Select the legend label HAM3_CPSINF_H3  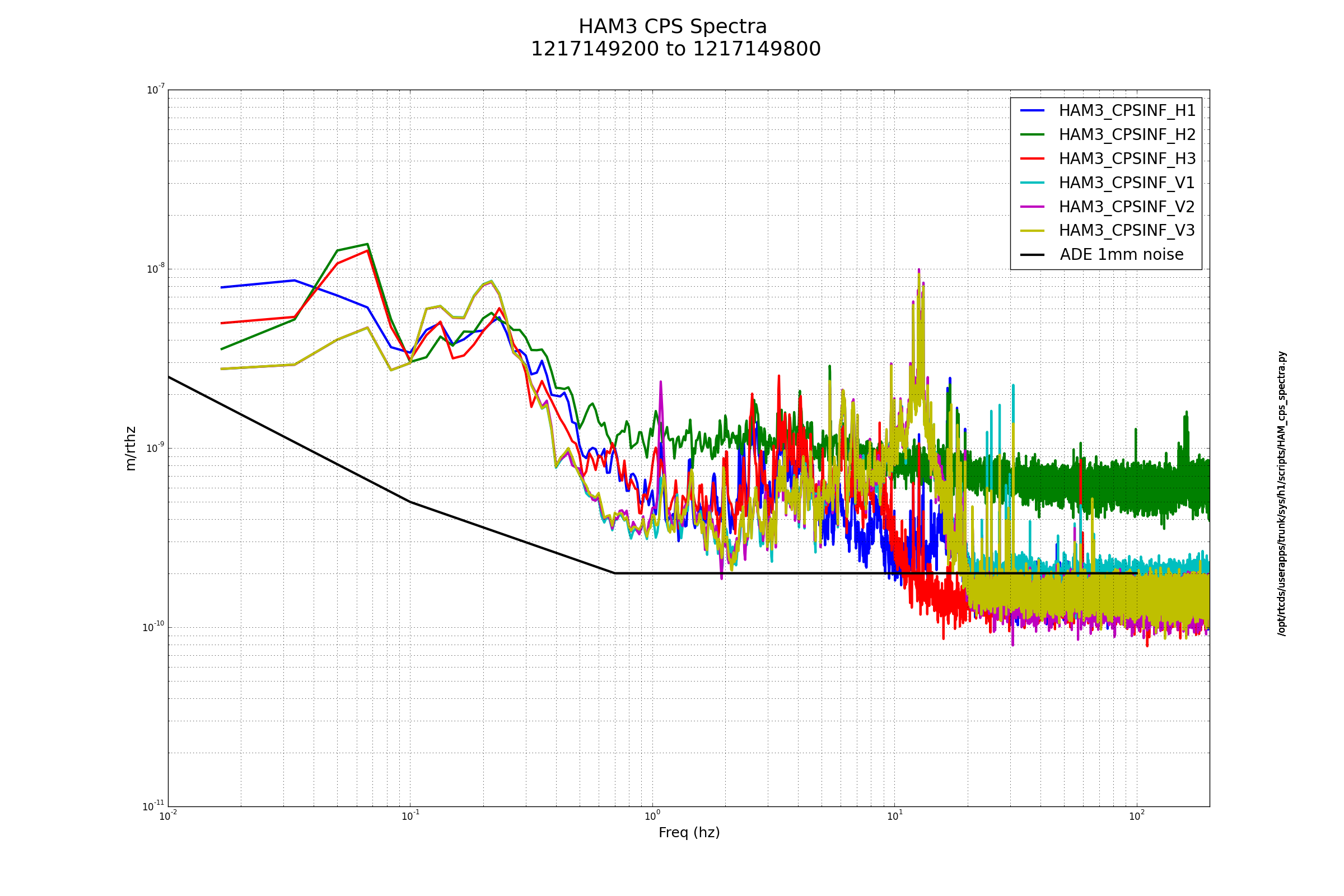1127,159
